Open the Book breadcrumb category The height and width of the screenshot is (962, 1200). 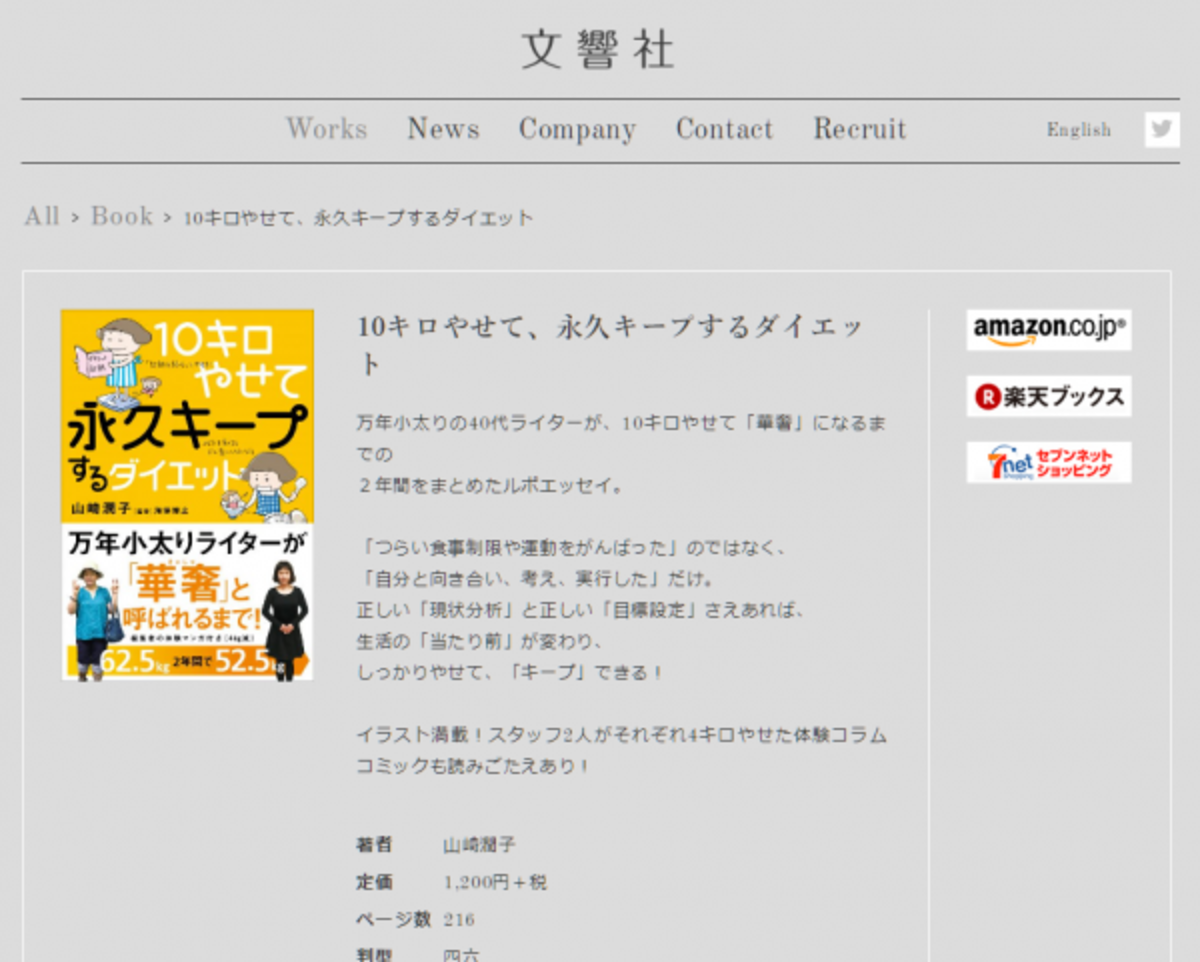point(123,216)
